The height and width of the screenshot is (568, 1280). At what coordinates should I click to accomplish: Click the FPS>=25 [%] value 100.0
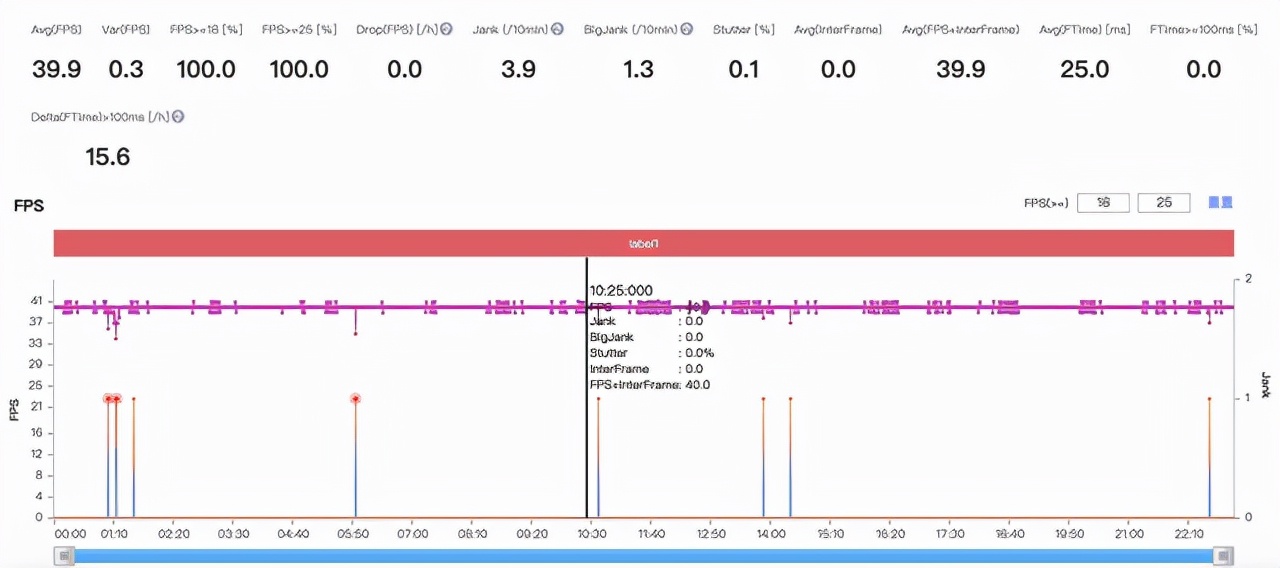click(298, 69)
